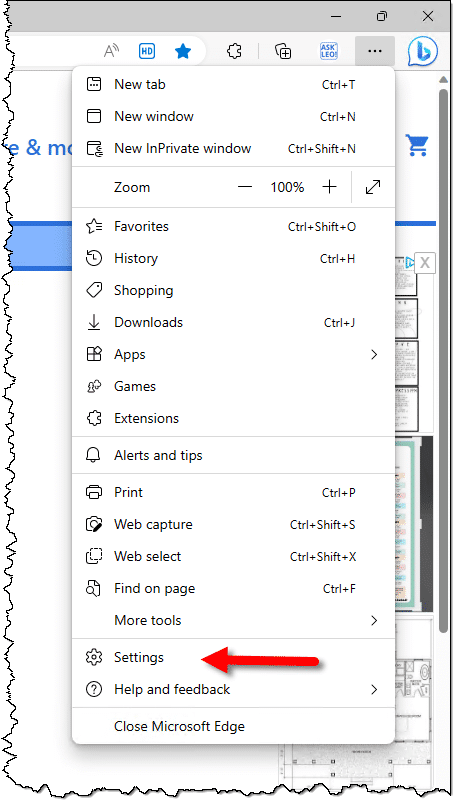The height and width of the screenshot is (805, 456).
Task: Expand the Apps submenu
Action: (233, 355)
